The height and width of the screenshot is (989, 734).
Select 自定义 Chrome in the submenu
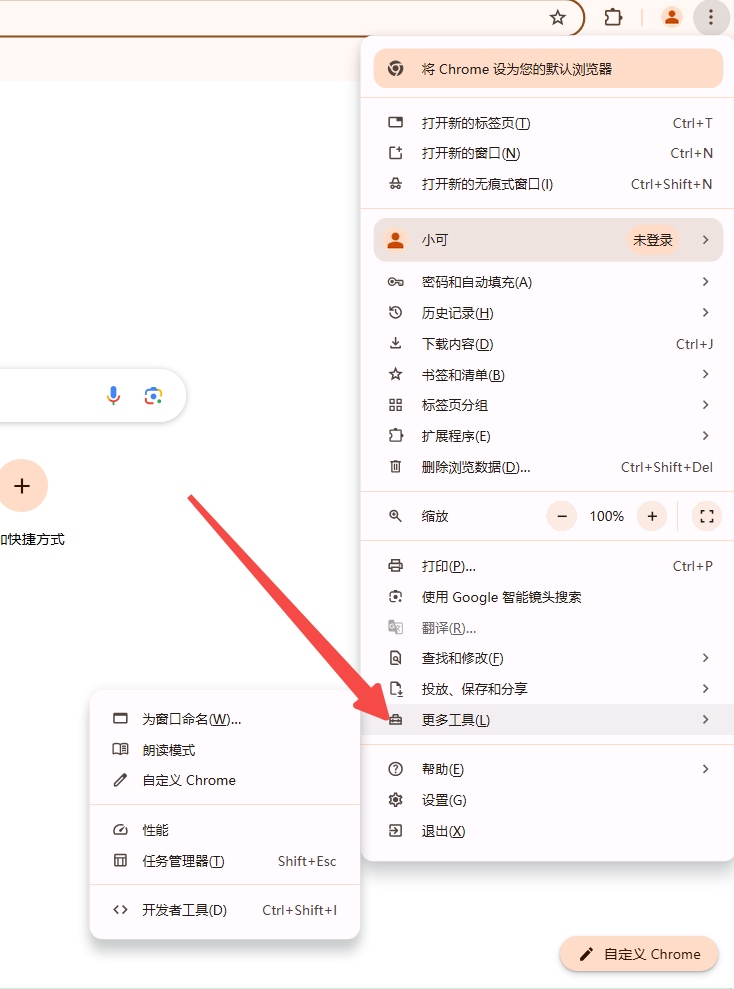point(225,780)
